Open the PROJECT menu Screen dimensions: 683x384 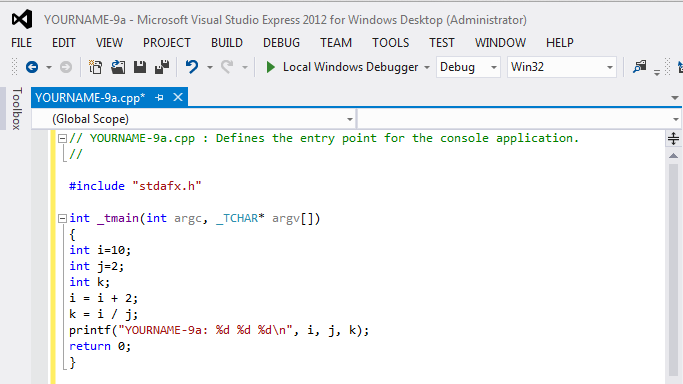[x=167, y=43]
